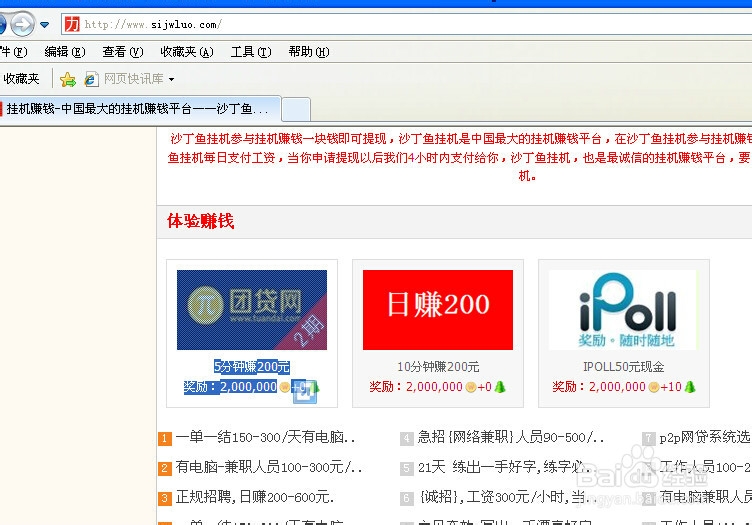Select the 挂机赚钱 browser tab
Image resolution: width=752 pixels, height=525 pixels.
coord(140,109)
